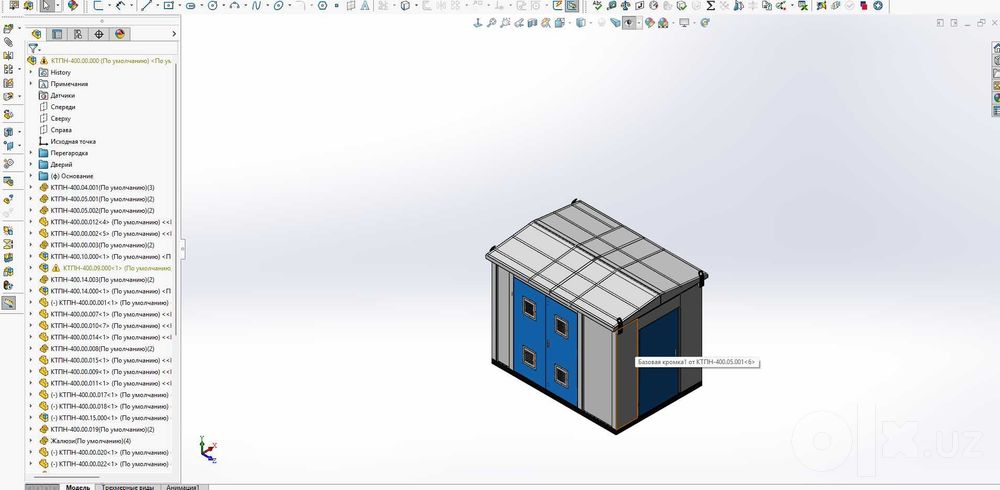
Task: Open Mass Properties scale icon
Action: tap(626, 5)
